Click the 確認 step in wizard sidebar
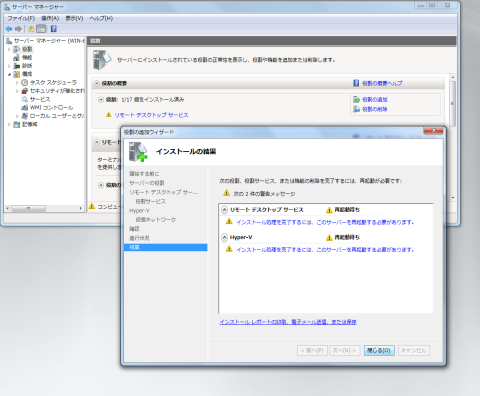Screen dimensions: 480x396 pos(134,229)
